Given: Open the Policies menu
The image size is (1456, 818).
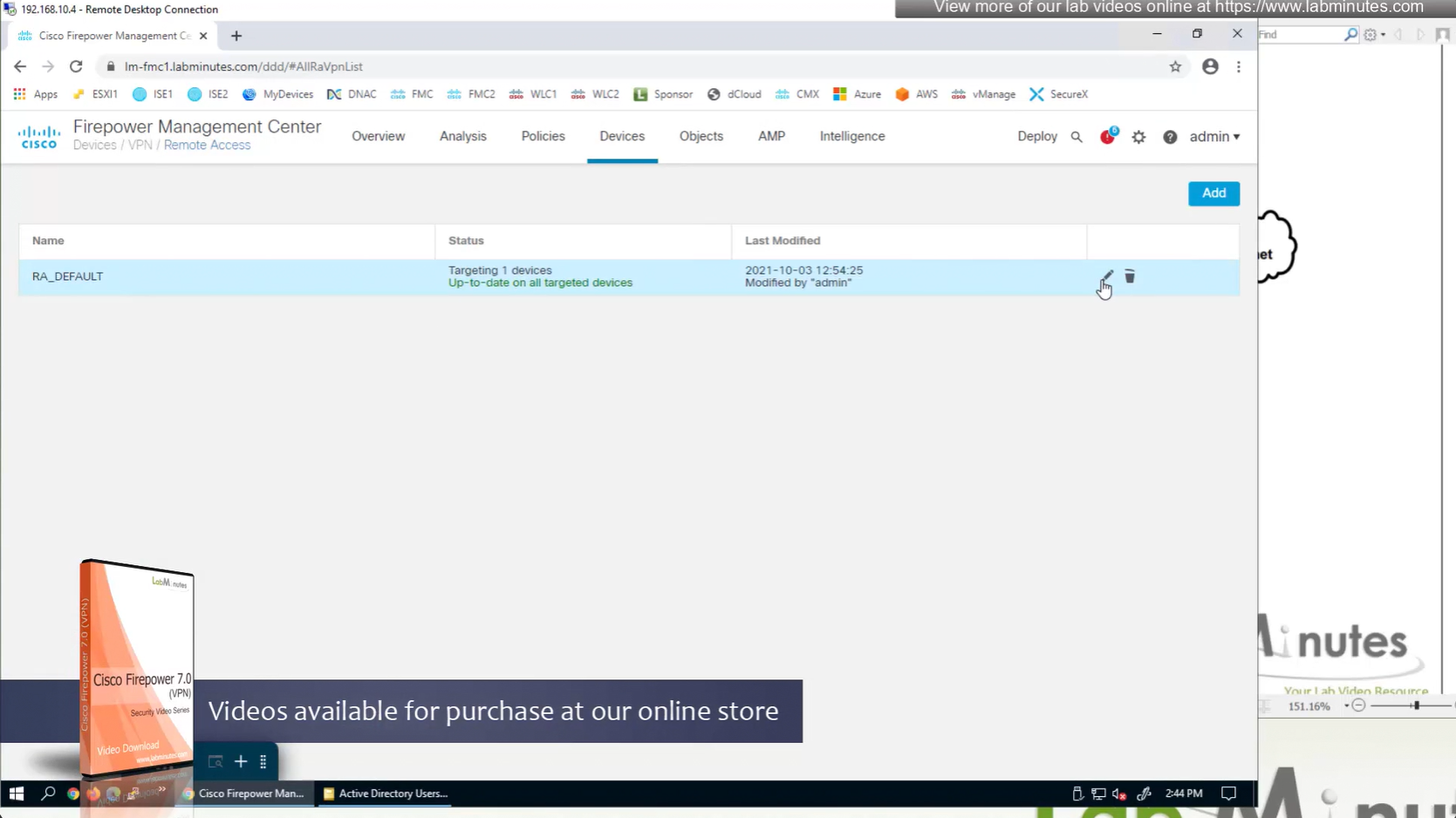Looking at the screenshot, I should pyautogui.click(x=543, y=136).
